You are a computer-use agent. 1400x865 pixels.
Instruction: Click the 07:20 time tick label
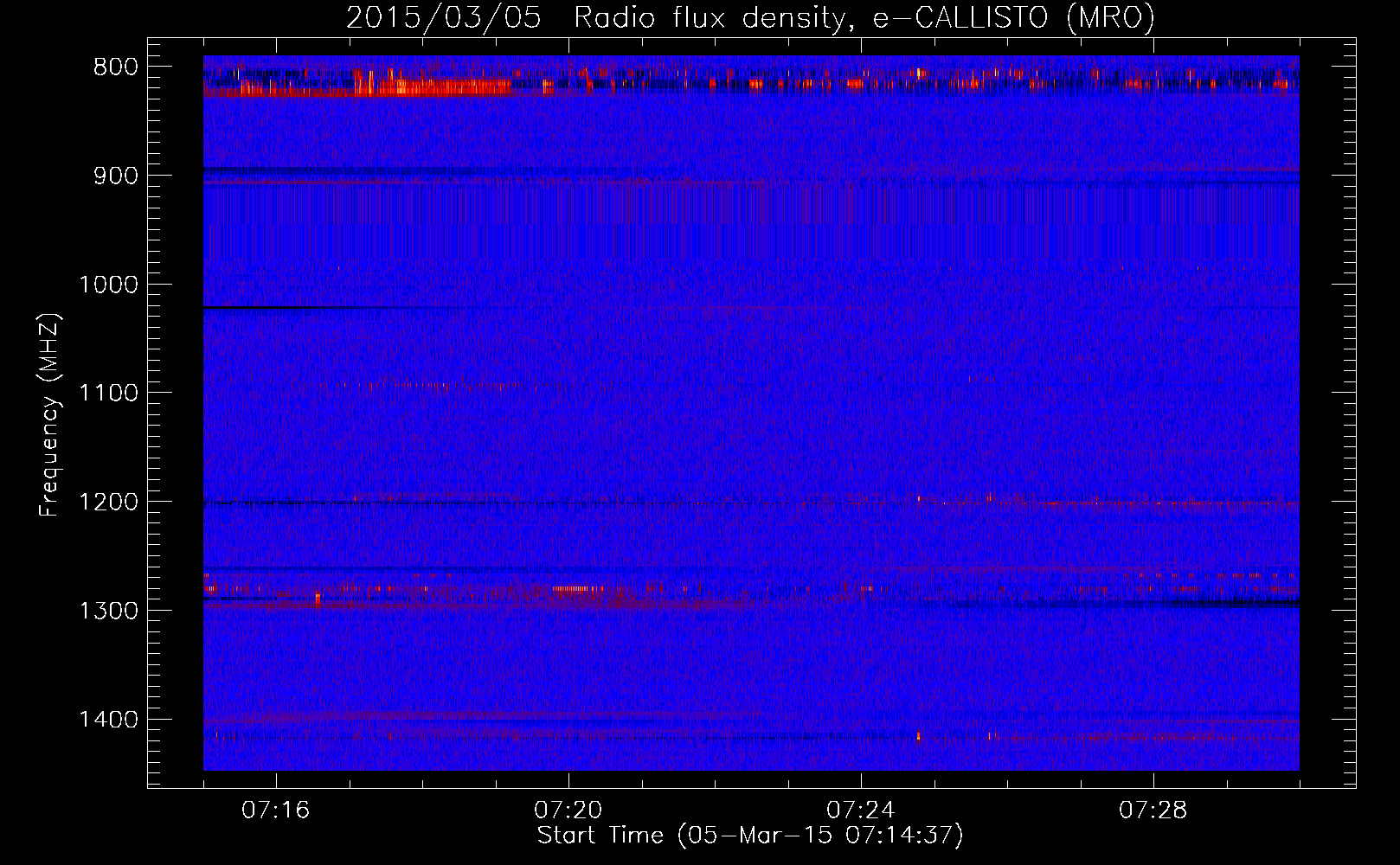click(568, 810)
